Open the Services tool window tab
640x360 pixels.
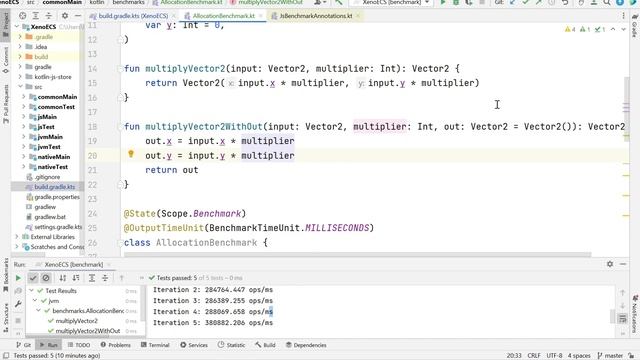(194, 345)
